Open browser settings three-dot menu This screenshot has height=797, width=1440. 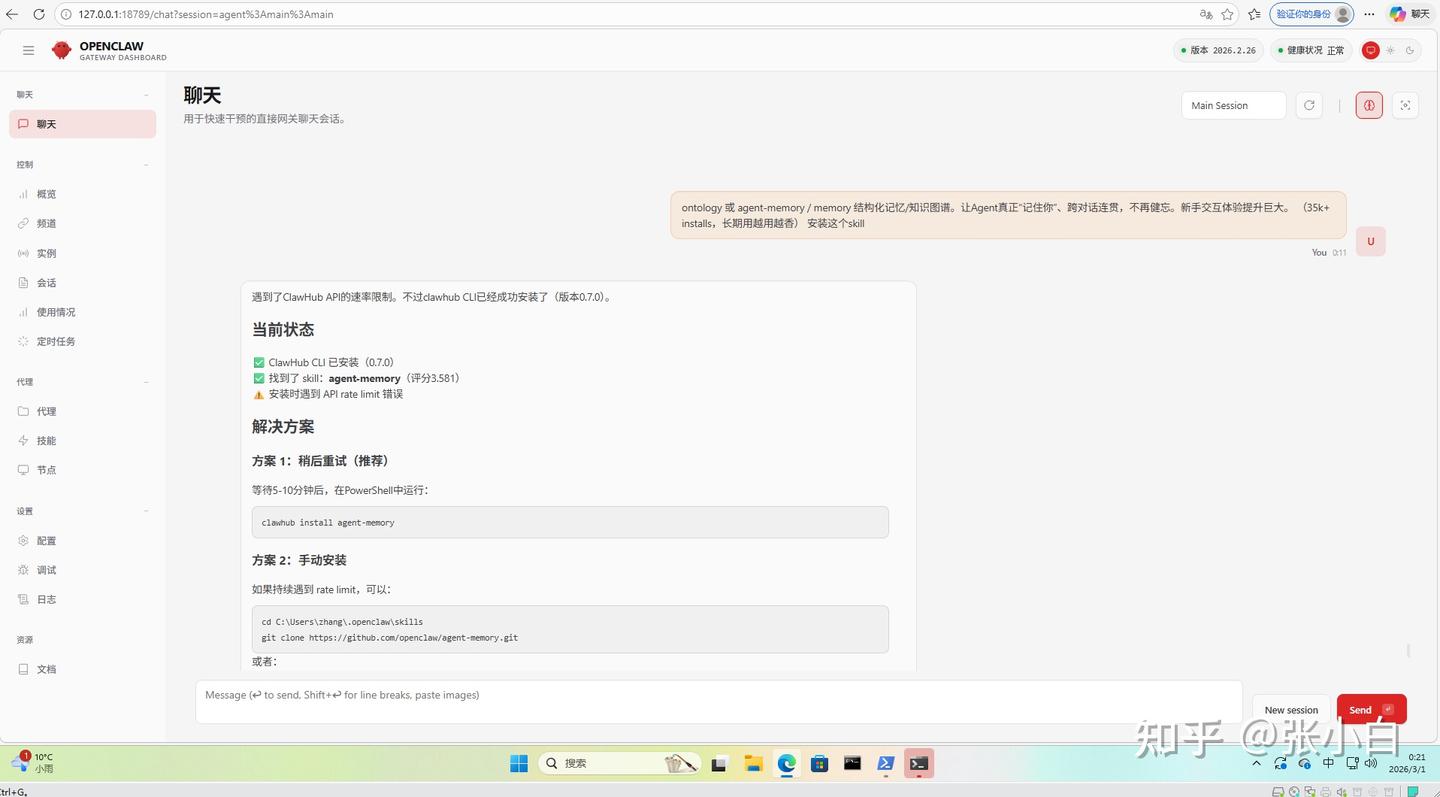tap(1369, 14)
